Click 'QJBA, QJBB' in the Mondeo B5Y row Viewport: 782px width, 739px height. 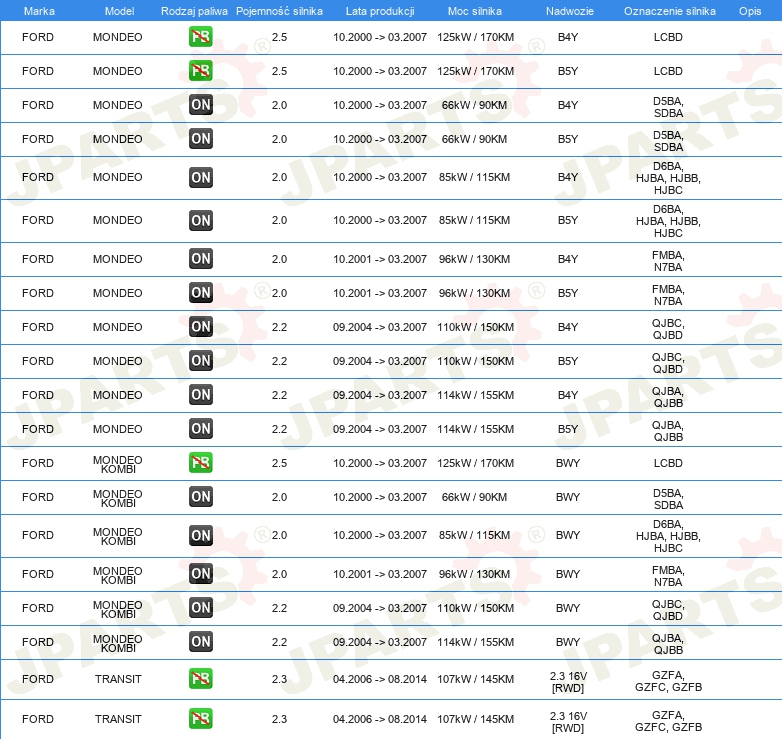(x=668, y=431)
